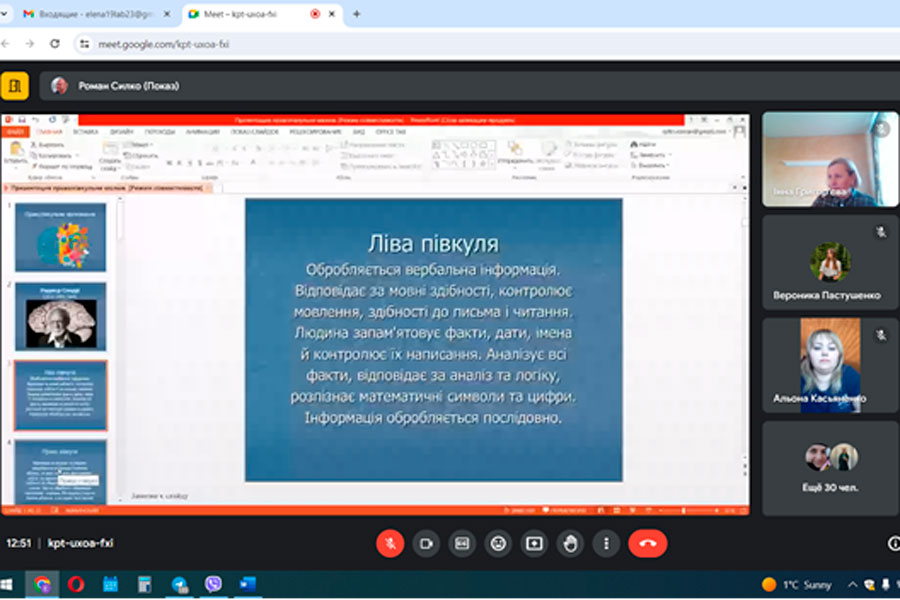Click the 'Ліва півкуля' slide title

[x=433, y=244]
